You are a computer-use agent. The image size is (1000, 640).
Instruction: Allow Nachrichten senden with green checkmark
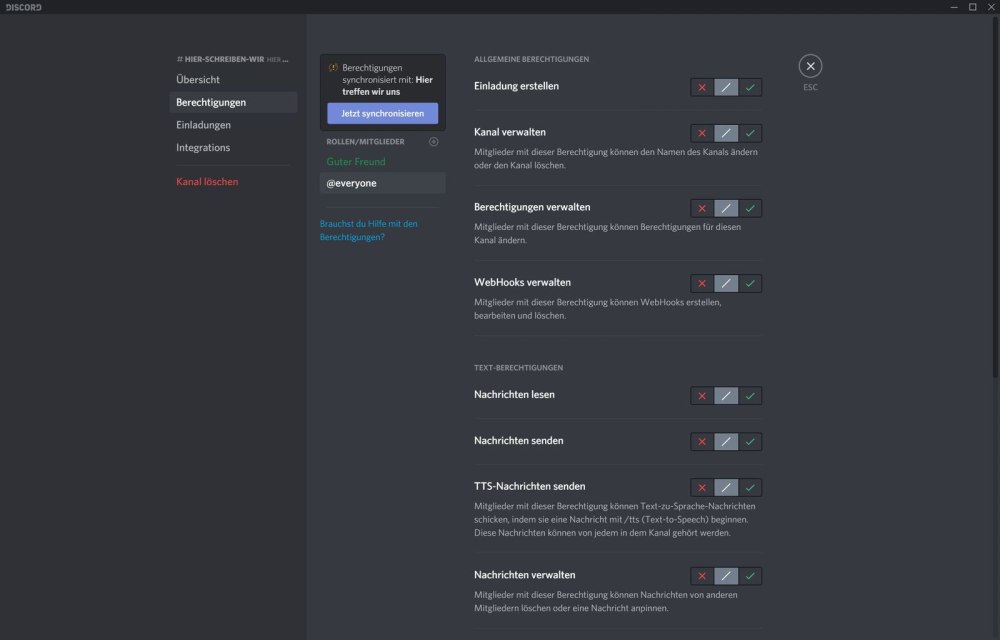click(750, 441)
